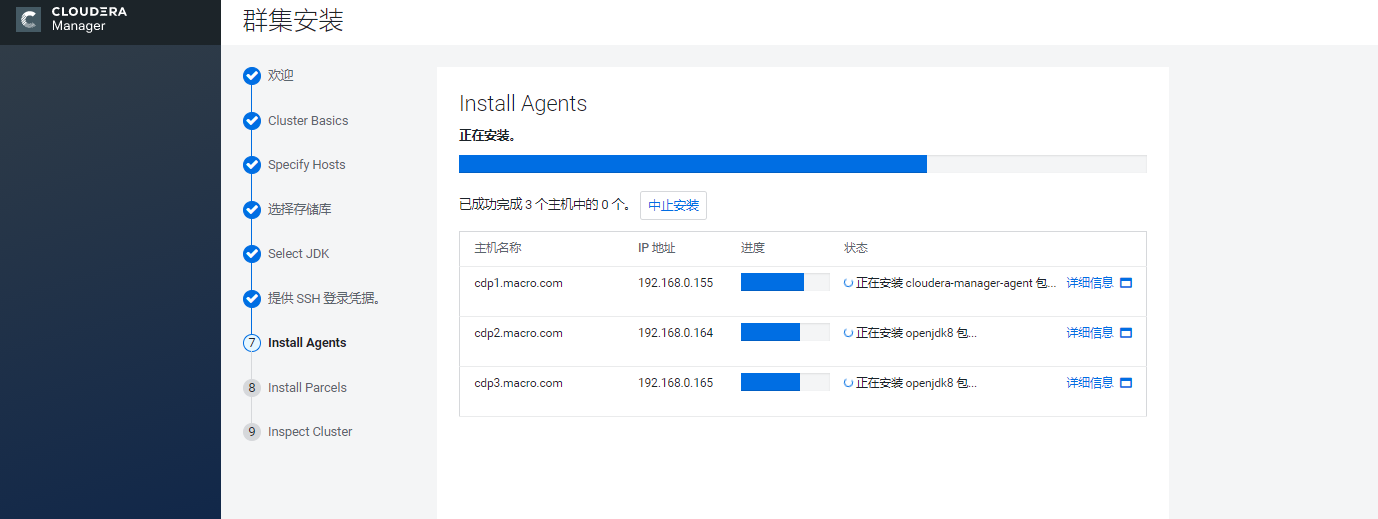Click the checkmark icon beside 欢迎
This screenshot has height=519, width=1378.
pyautogui.click(x=252, y=76)
